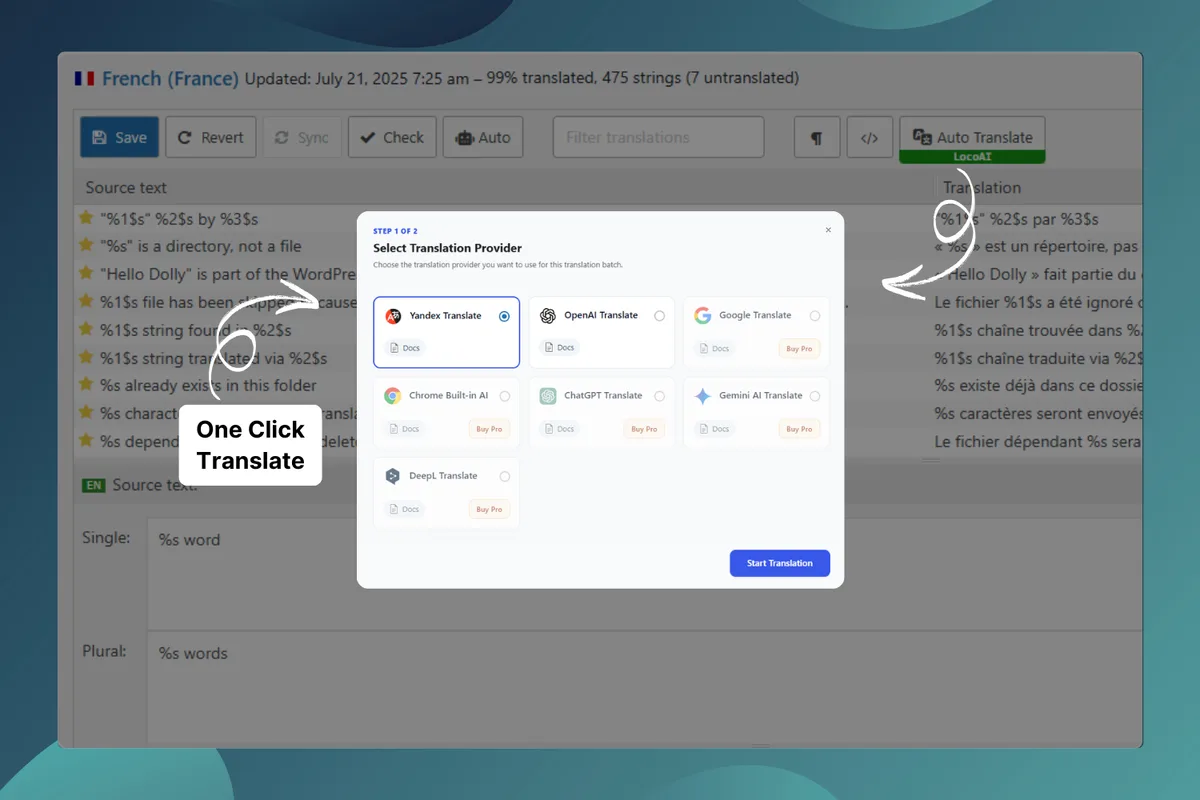The height and width of the screenshot is (800, 1200).
Task: Select the Google Translate radio button
Action: tap(815, 316)
